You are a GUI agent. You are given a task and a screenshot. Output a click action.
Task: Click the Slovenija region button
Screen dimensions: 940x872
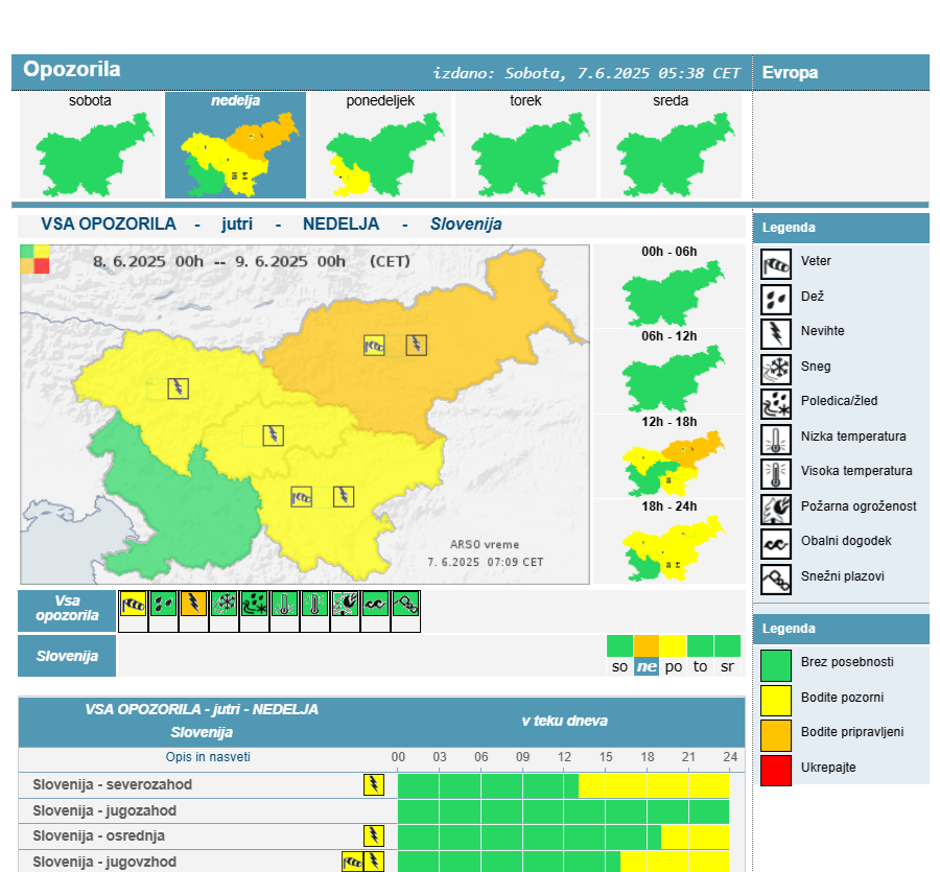point(67,656)
